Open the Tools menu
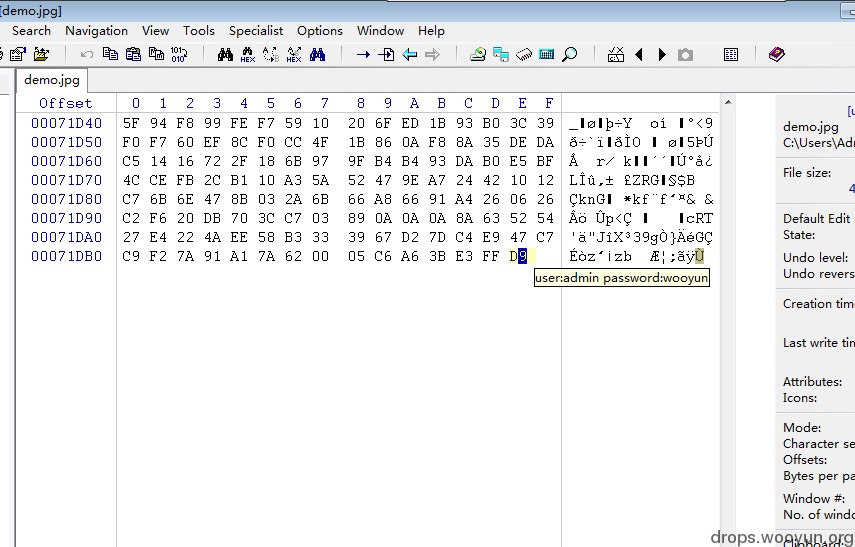The height and width of the screenshot is (547, 855). pyautogui.click(x=198, y=31)
